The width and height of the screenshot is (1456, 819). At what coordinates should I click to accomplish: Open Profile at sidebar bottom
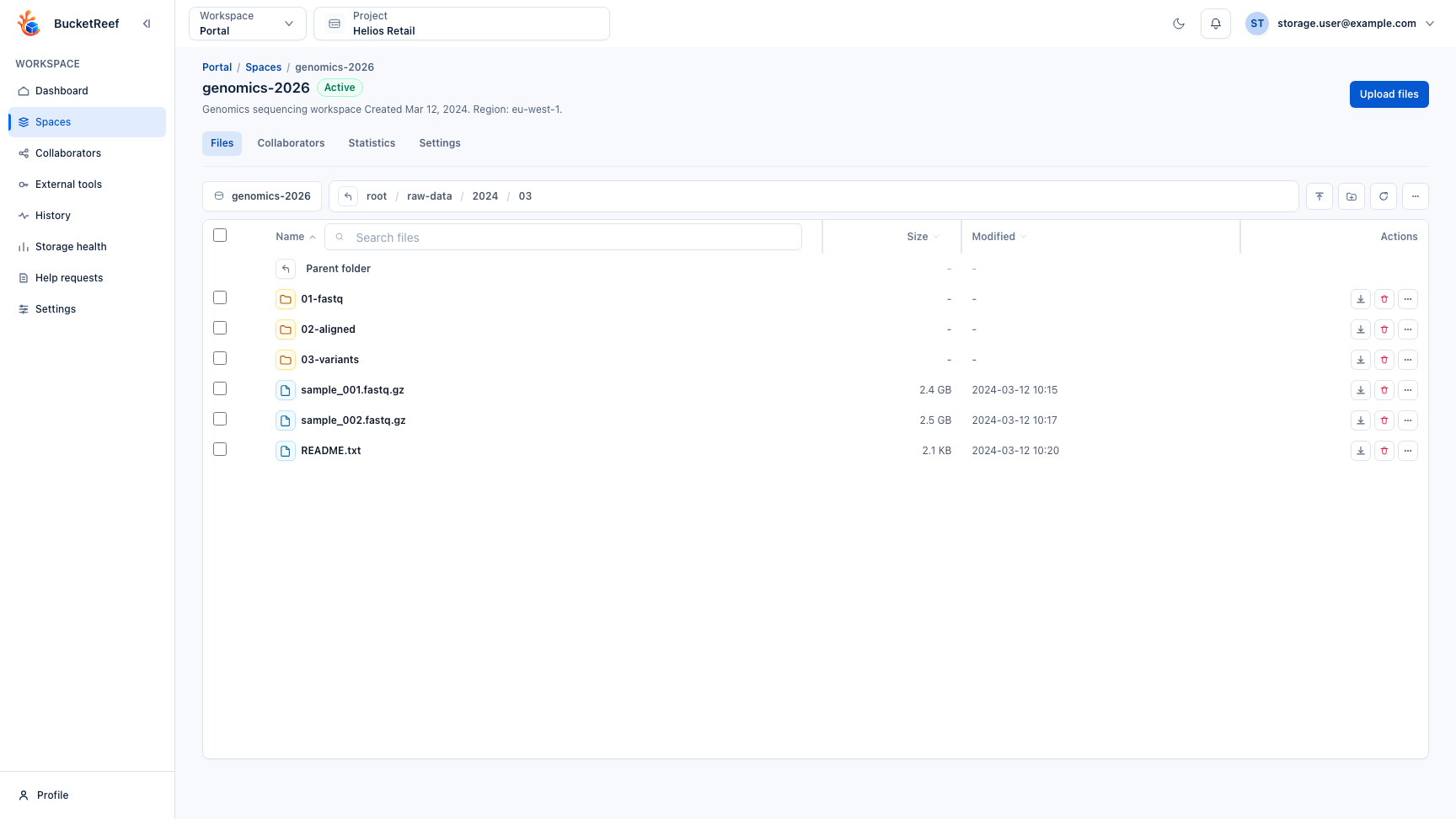(x=88, y=795)
